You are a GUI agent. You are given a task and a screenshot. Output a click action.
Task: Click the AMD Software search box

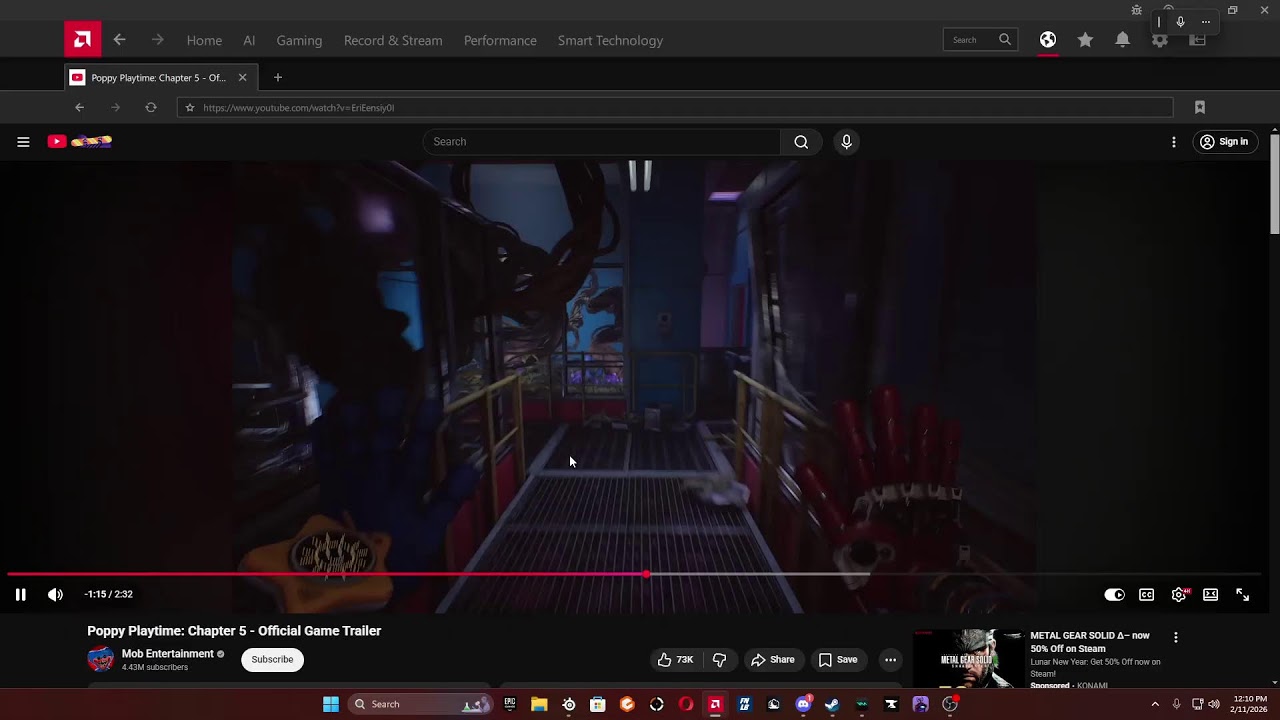click(980, 40)
